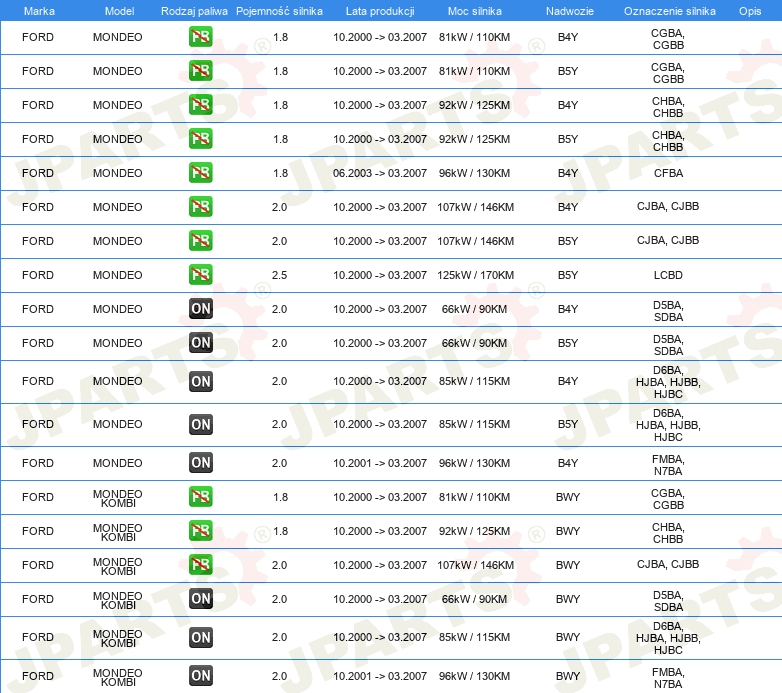Click the Model column header

tap(119, 11)
